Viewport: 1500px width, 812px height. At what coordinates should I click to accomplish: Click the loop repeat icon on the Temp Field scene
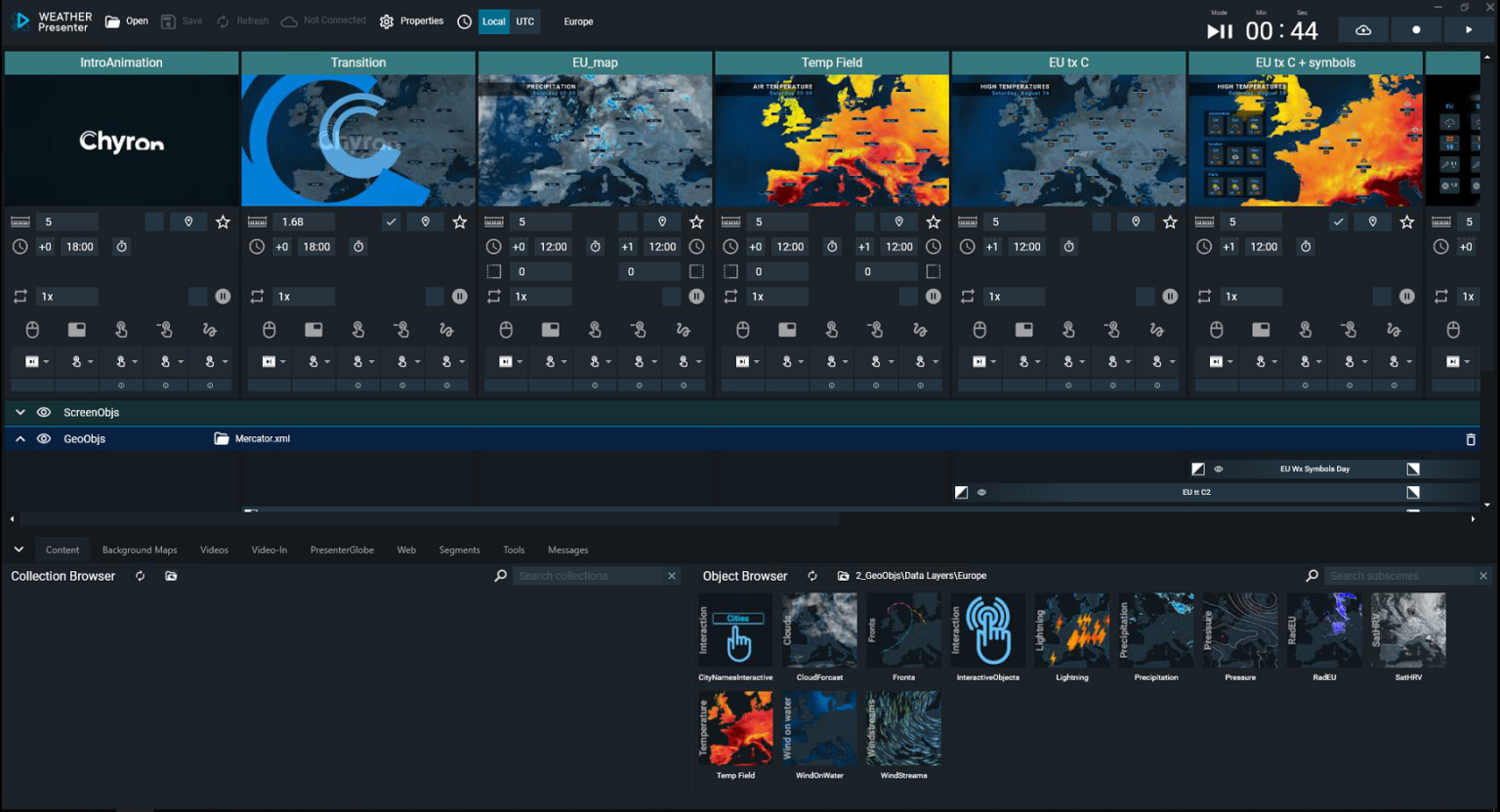[730, 296]
